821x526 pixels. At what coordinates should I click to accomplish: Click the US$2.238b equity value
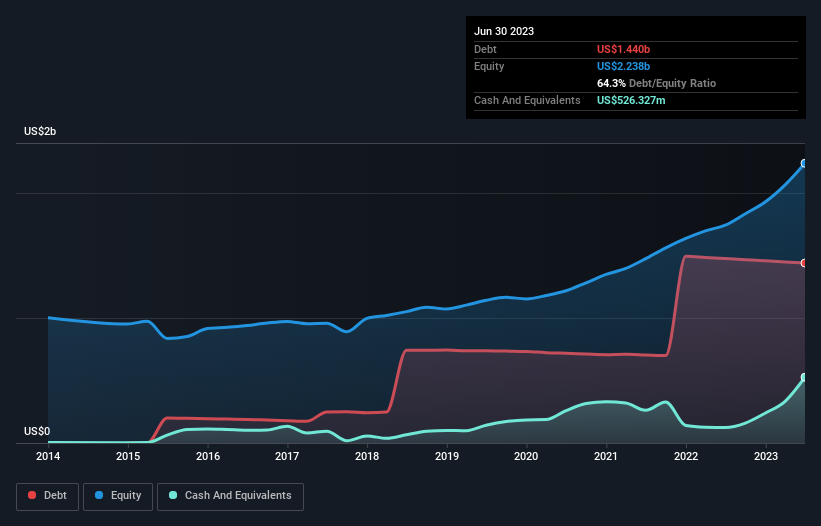623,66
